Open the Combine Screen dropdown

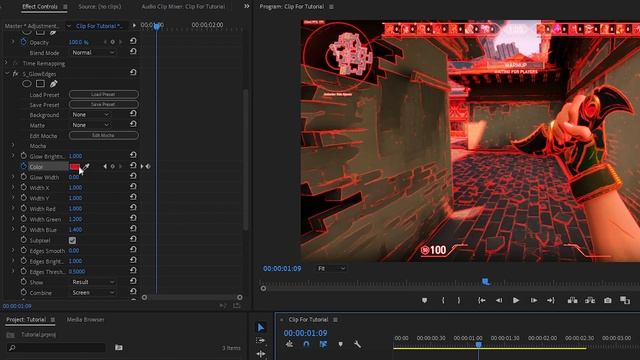[x=93, y=292]
